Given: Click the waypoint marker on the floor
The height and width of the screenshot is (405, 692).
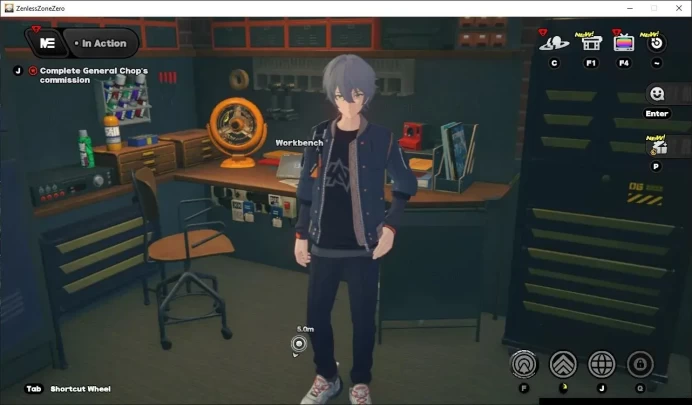Looking at the screenshot, I should (x=299, y=344).
